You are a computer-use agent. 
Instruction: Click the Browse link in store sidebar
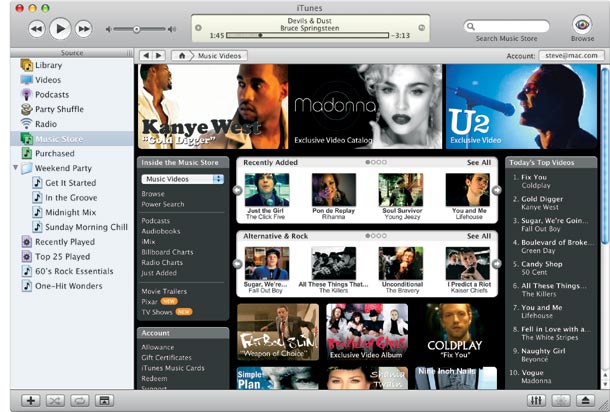(x=153, y=194)
